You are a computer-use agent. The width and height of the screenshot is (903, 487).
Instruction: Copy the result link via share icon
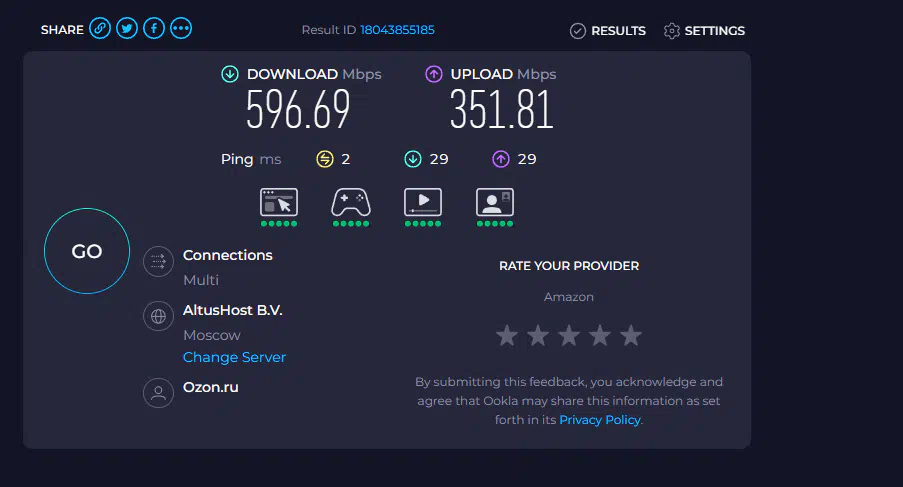[100, 29]
